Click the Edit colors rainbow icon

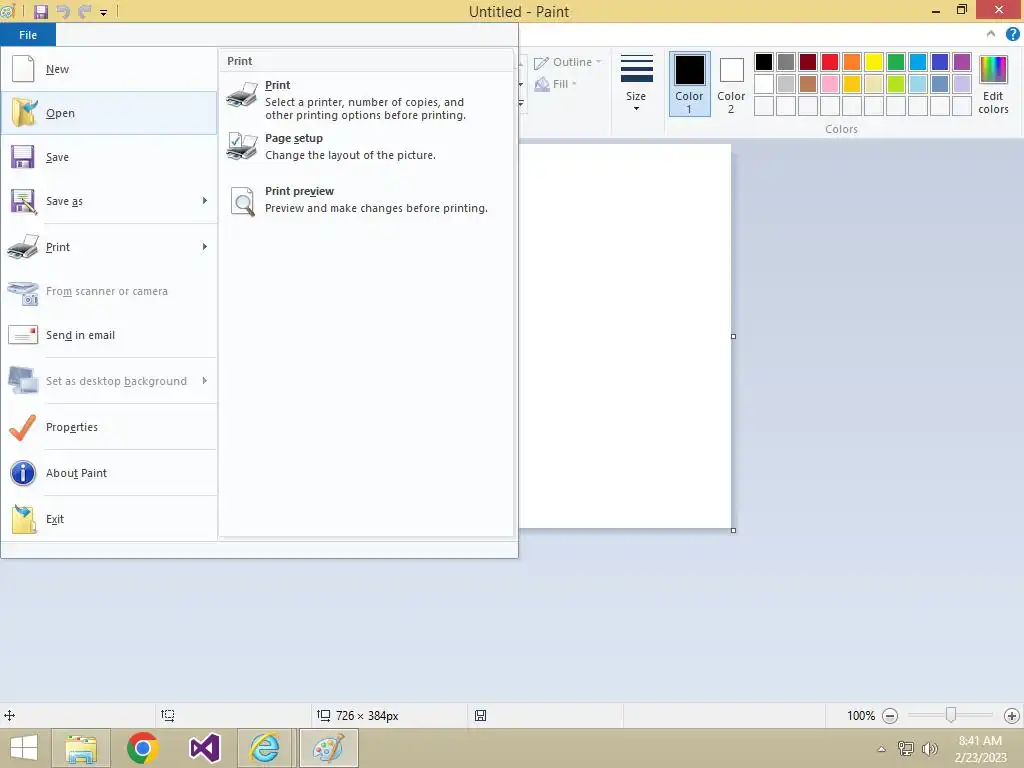993,69
